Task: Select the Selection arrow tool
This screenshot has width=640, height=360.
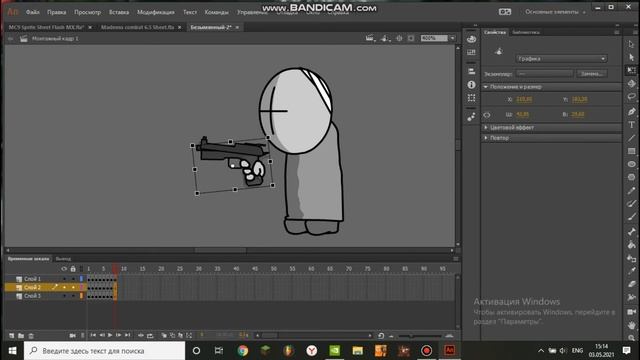Action: (631, 44)
